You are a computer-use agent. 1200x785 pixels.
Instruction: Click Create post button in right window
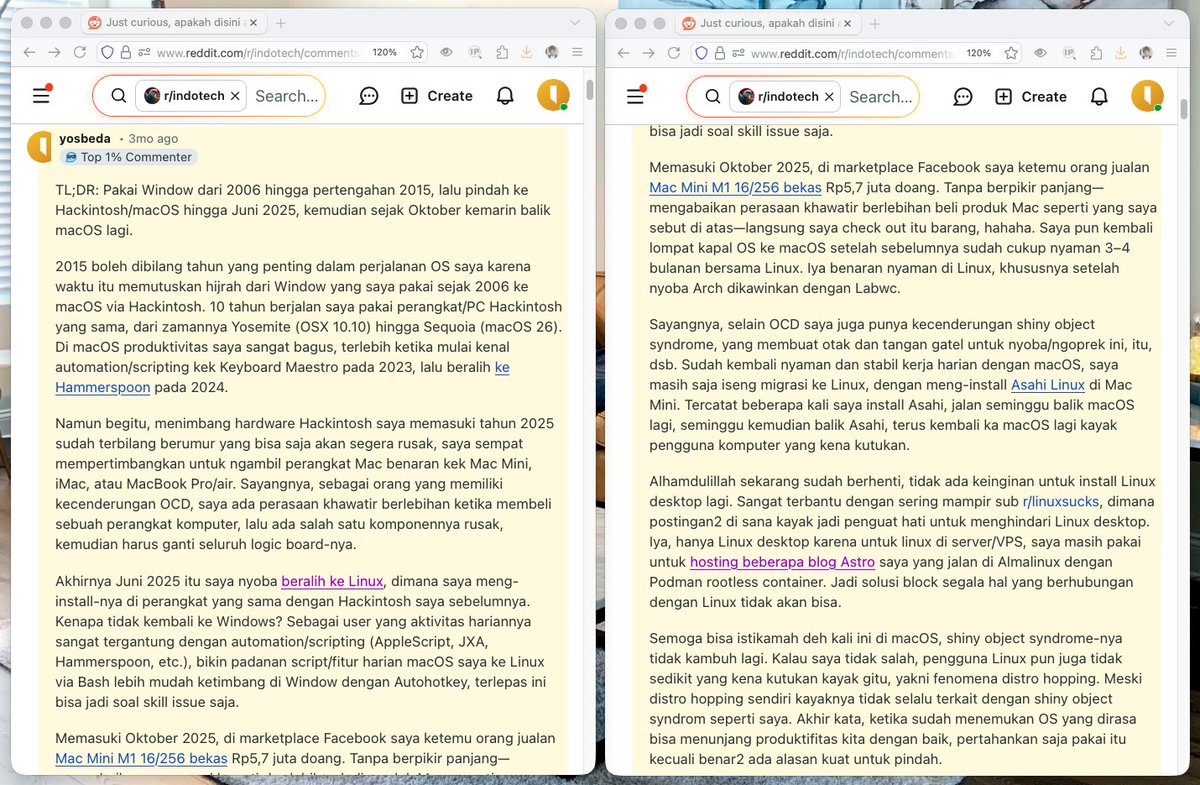[x=1031, y=96]
